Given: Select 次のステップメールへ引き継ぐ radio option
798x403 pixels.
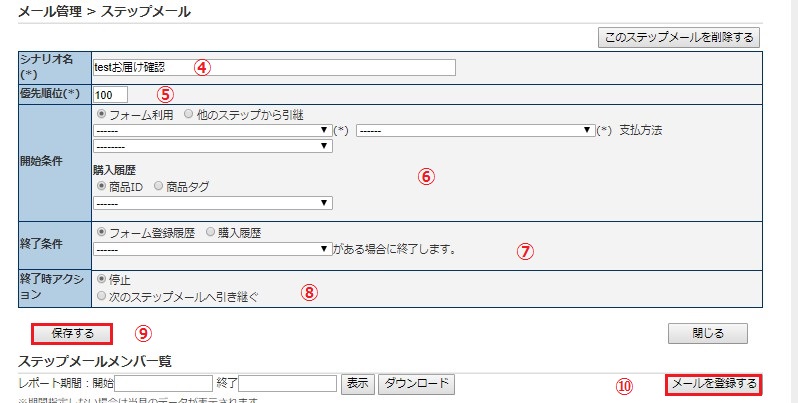Looking at the screenshot, I should [x=100, y=296].
